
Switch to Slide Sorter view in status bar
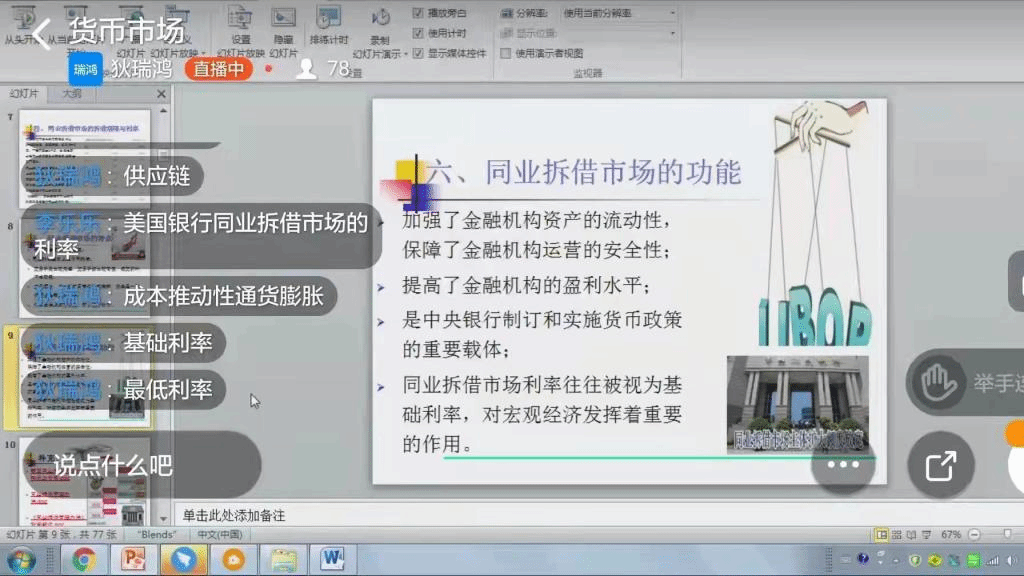click(897, 535)
